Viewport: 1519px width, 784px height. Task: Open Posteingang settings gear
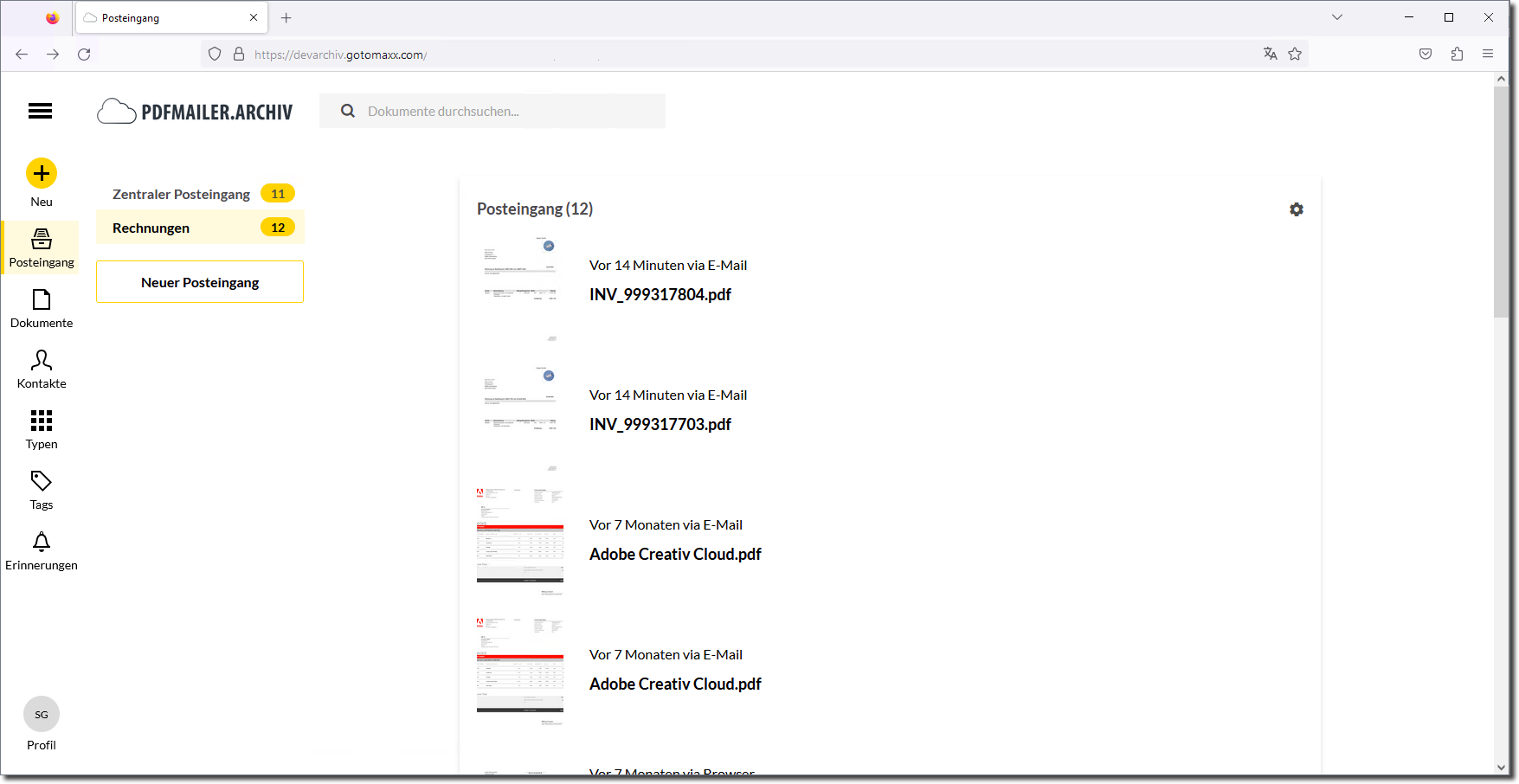pos(1296,209)
